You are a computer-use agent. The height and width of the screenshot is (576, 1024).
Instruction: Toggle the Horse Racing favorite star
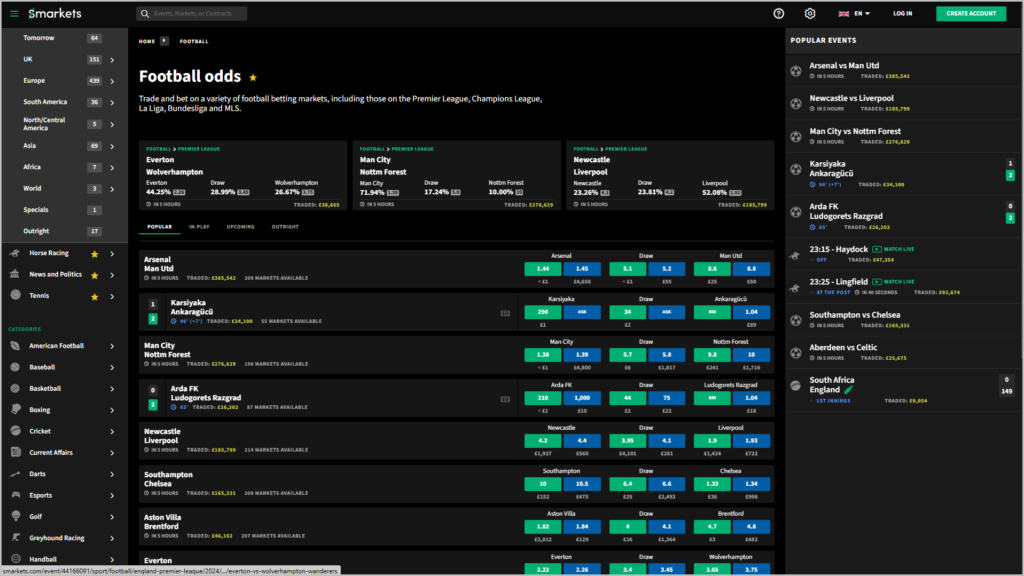point(95,253)
